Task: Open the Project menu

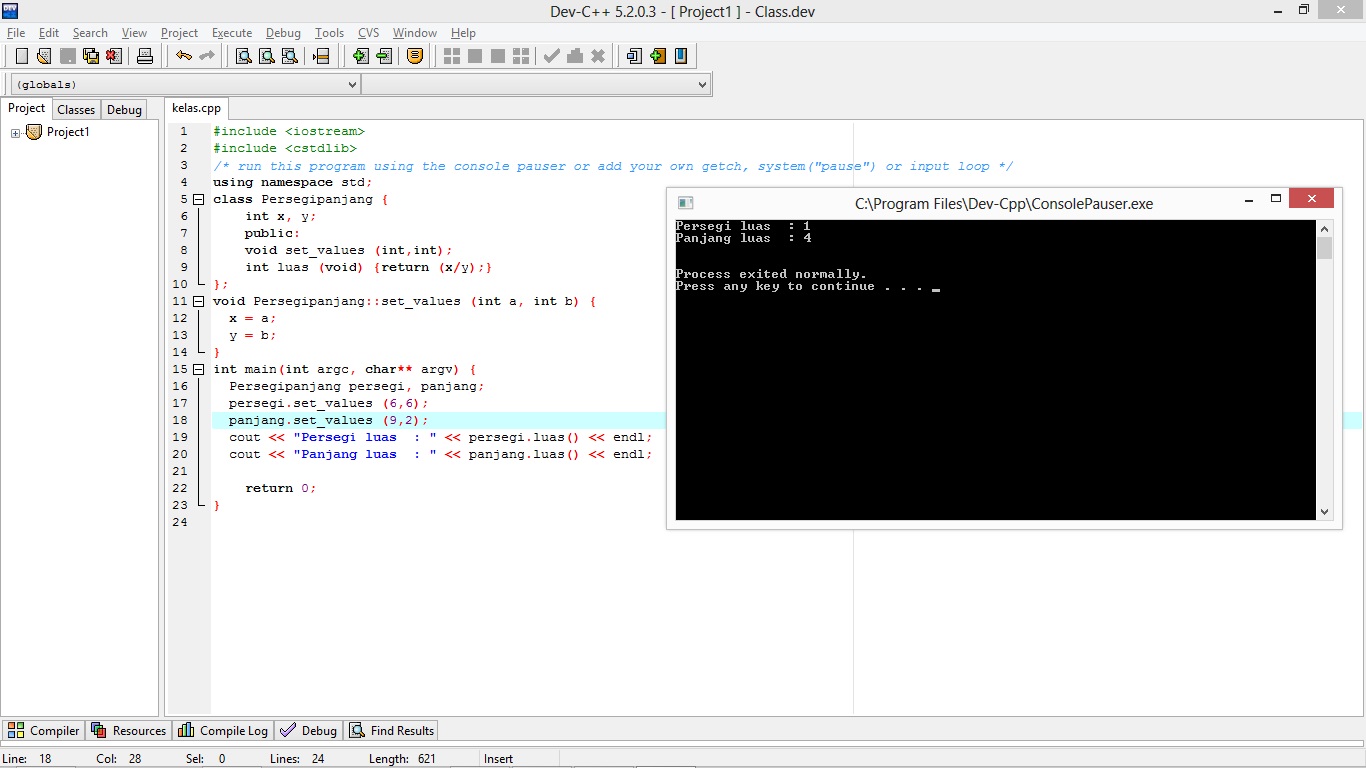Action: (x=179, y=33)
